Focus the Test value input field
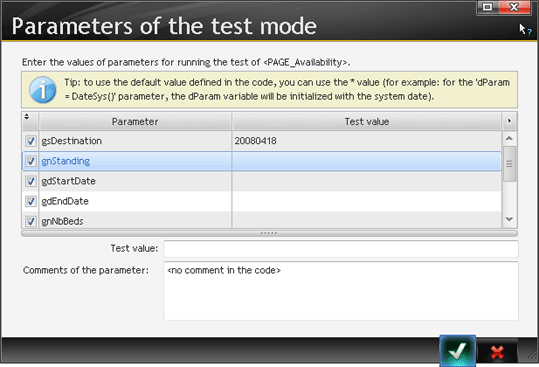 point(341,249)
